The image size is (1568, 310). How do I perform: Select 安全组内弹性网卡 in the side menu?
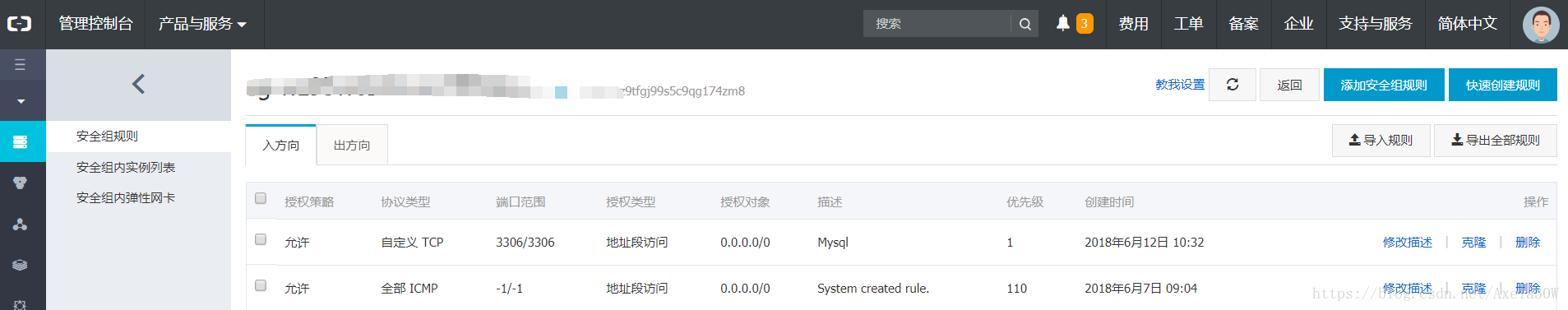click(126, 198)
